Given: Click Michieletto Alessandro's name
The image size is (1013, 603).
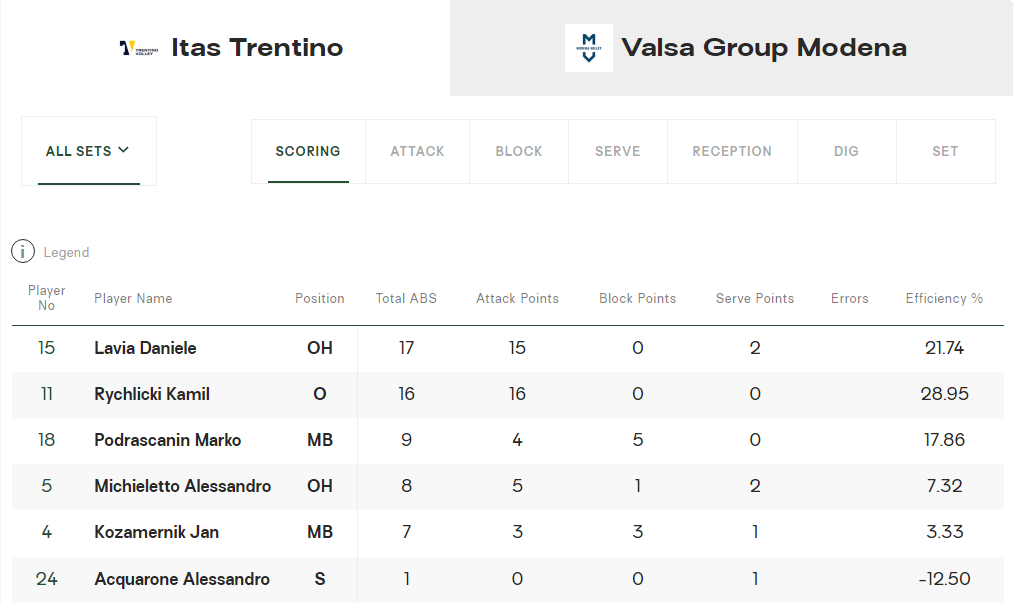Looking at the screenshot, I should tap(182, 486).
